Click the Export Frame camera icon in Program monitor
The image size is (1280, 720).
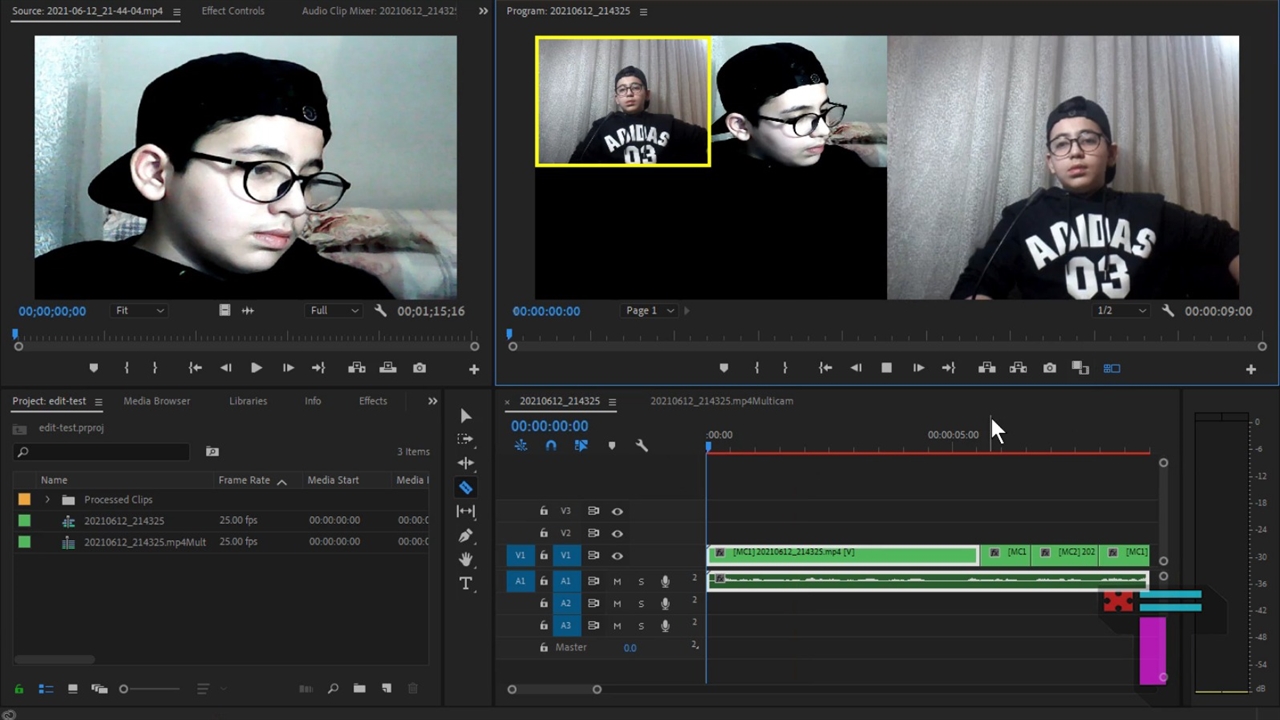[1049, 368]
